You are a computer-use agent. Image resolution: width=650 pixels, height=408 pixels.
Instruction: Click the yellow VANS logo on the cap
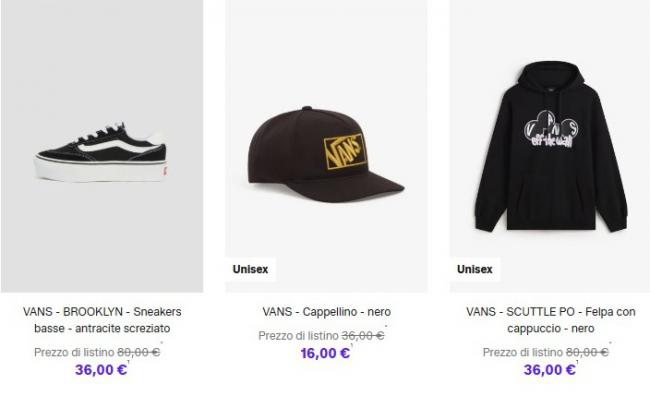(344, 151)
